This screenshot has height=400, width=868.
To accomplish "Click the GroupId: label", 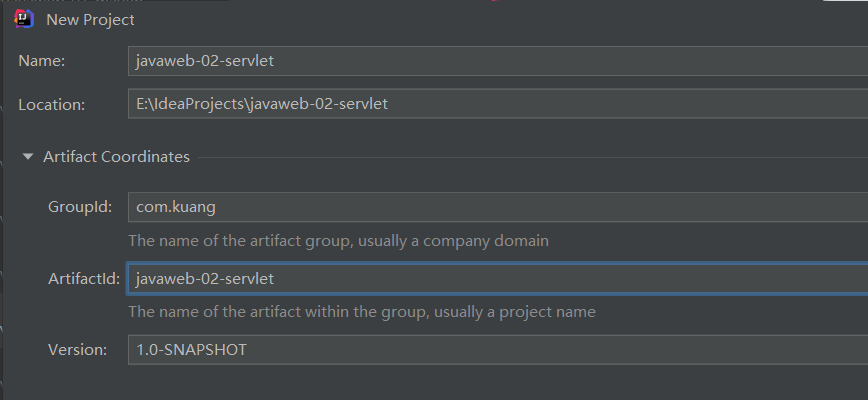I will click(x=80, y=207).
